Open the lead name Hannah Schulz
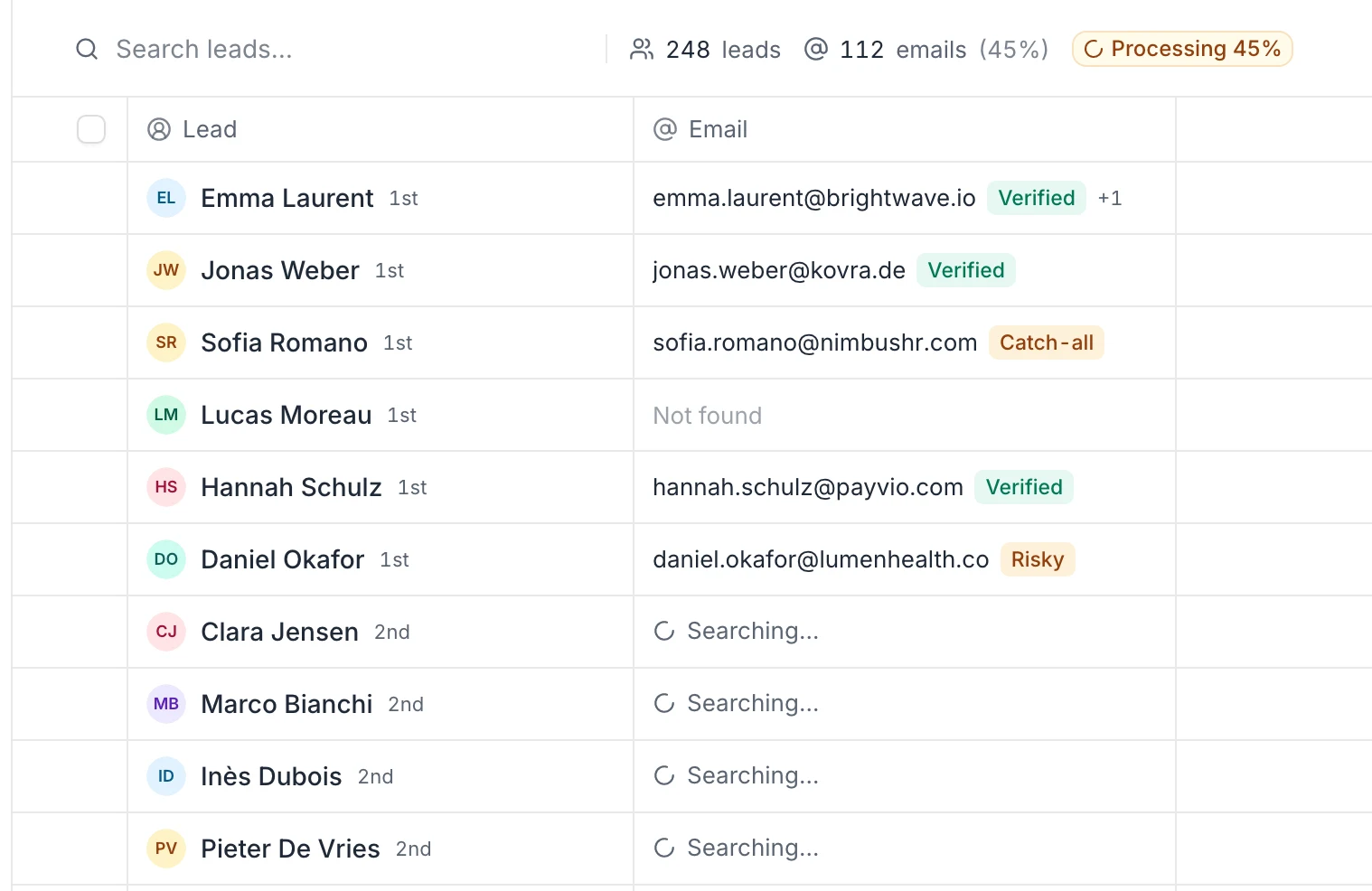Image resolution: width=1372 pixels, height=891 pixels. (x=291, y=487)
